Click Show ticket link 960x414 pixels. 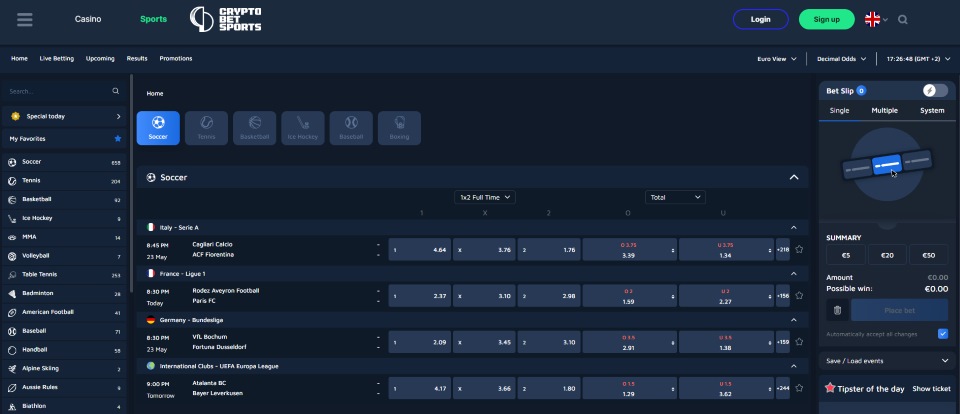tap(931, 389)
